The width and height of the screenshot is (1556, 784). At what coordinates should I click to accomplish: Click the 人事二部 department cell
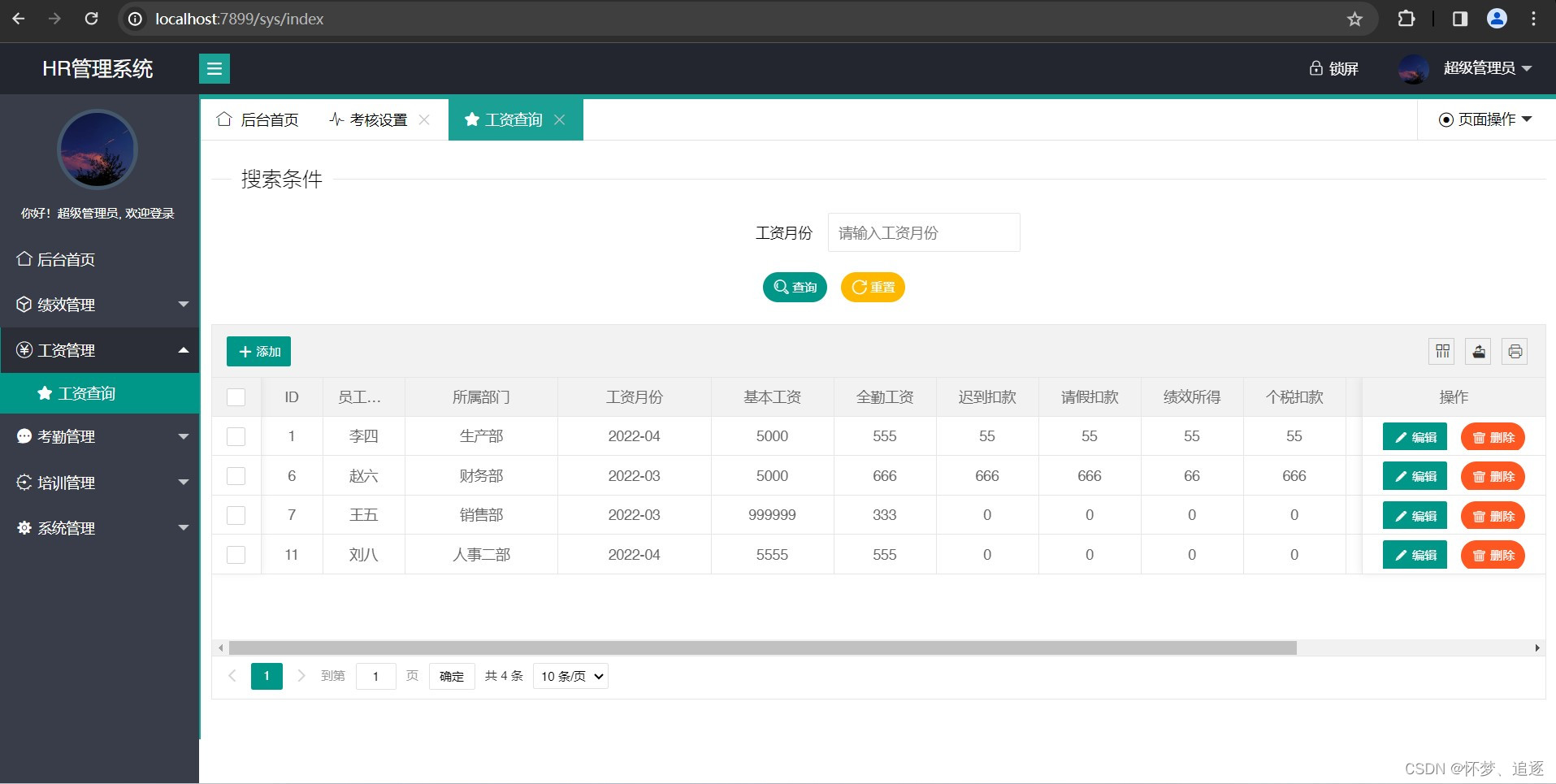click(481, 555)
